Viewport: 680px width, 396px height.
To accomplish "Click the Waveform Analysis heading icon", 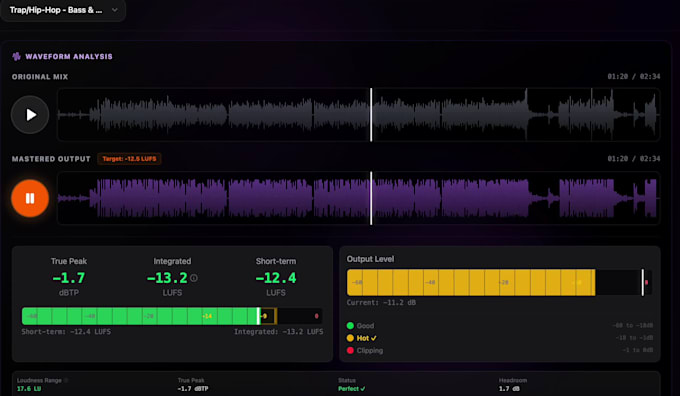I will tap(16, 56).
